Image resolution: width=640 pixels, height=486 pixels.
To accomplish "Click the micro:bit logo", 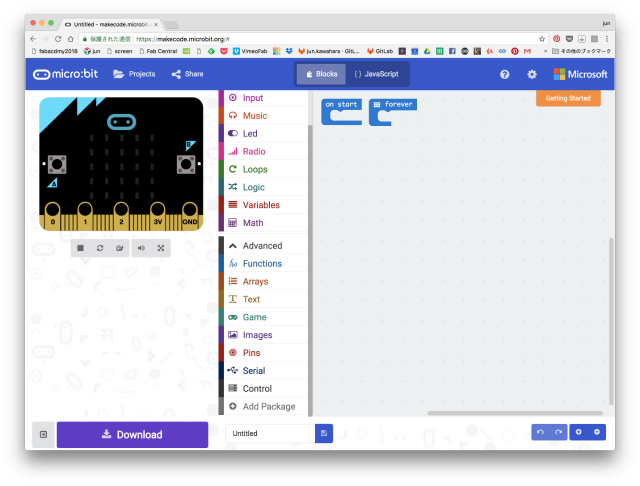I will tap(65, 74).
